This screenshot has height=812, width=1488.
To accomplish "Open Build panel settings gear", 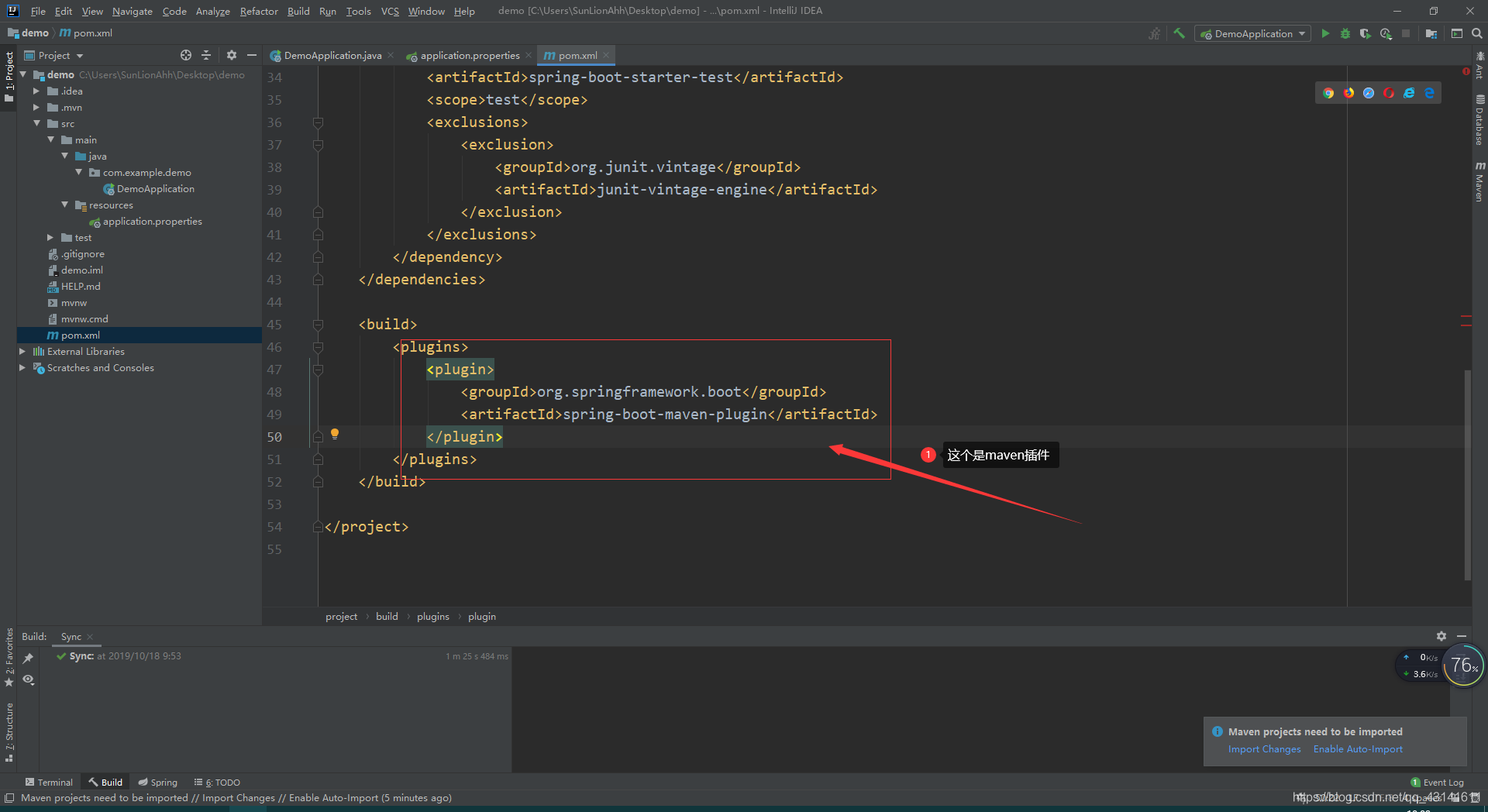I will pyautogui.click(x=1441, y=636).
